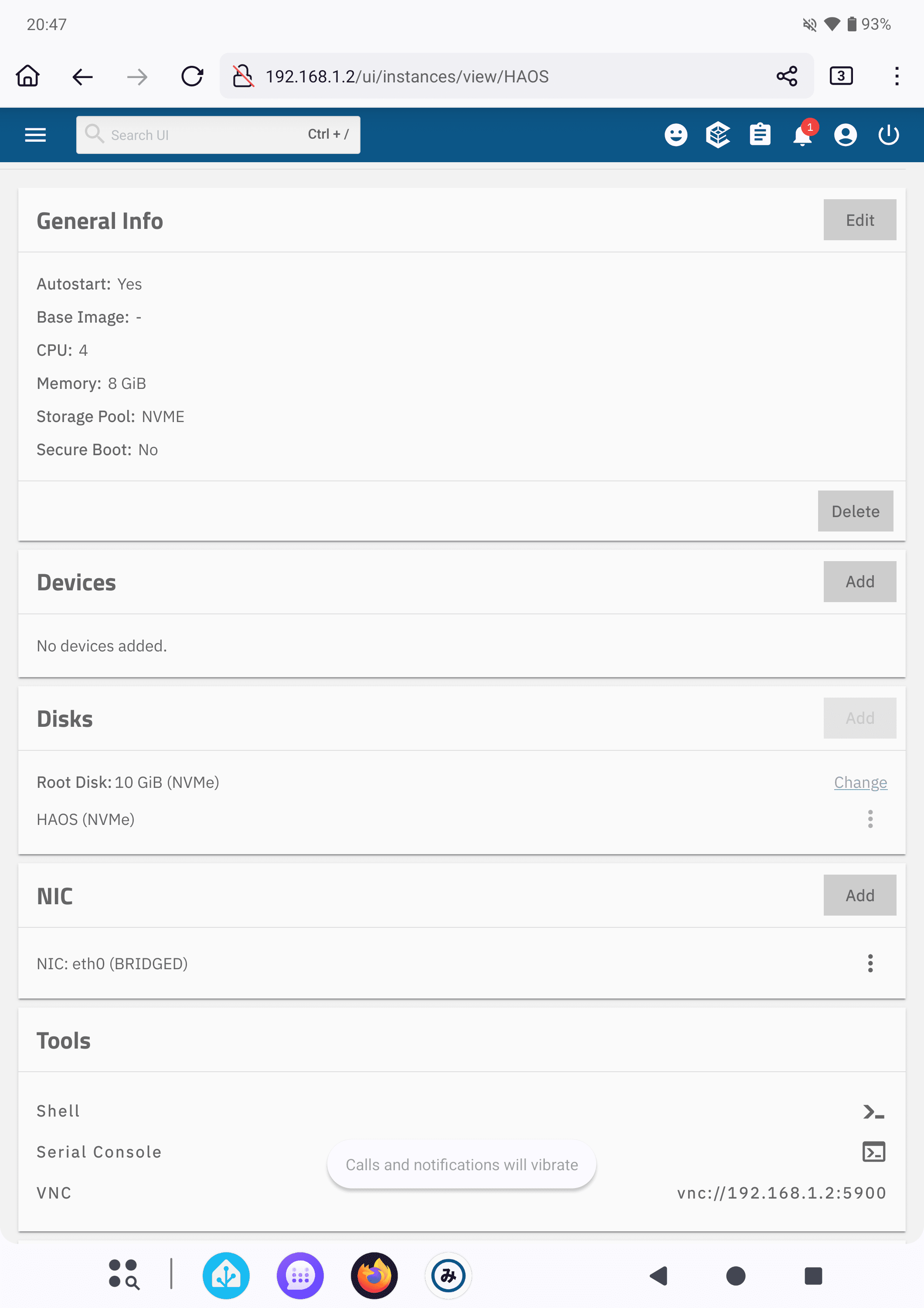Viewport: 924px width, 1308px height.
Task: Delete the HAOS instance
Action: click(x=855, y=511)
